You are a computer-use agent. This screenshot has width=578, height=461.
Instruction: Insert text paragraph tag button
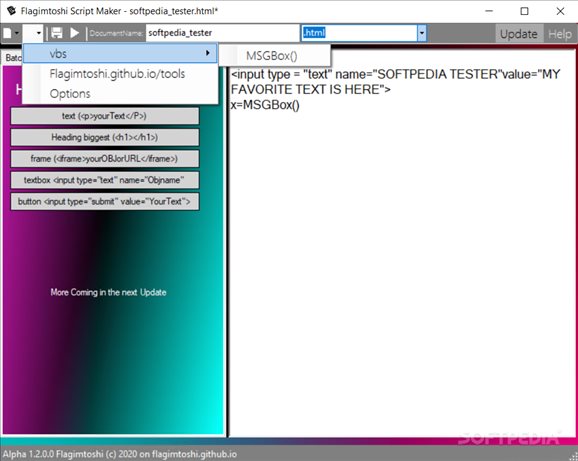[x=105, y=116]
